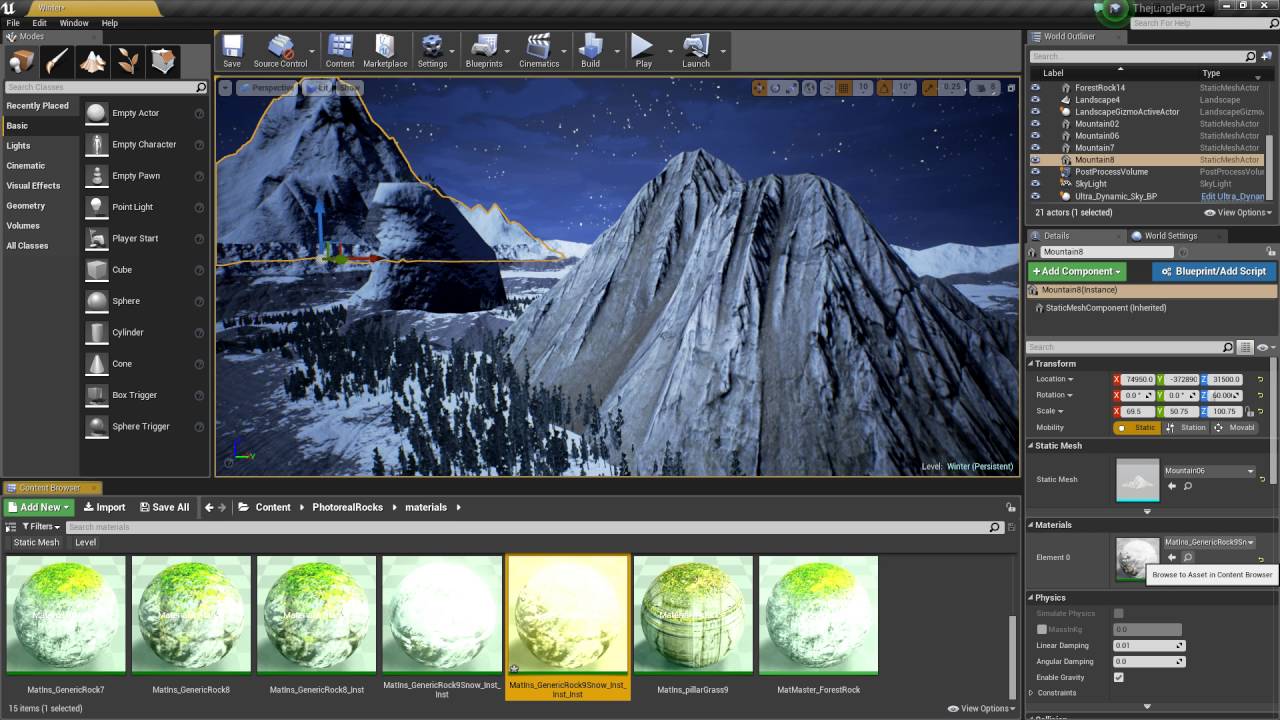Browse to Mountain06 static mesh asset magnifier
This screenshot has height=720, width=1280.
1188,486
